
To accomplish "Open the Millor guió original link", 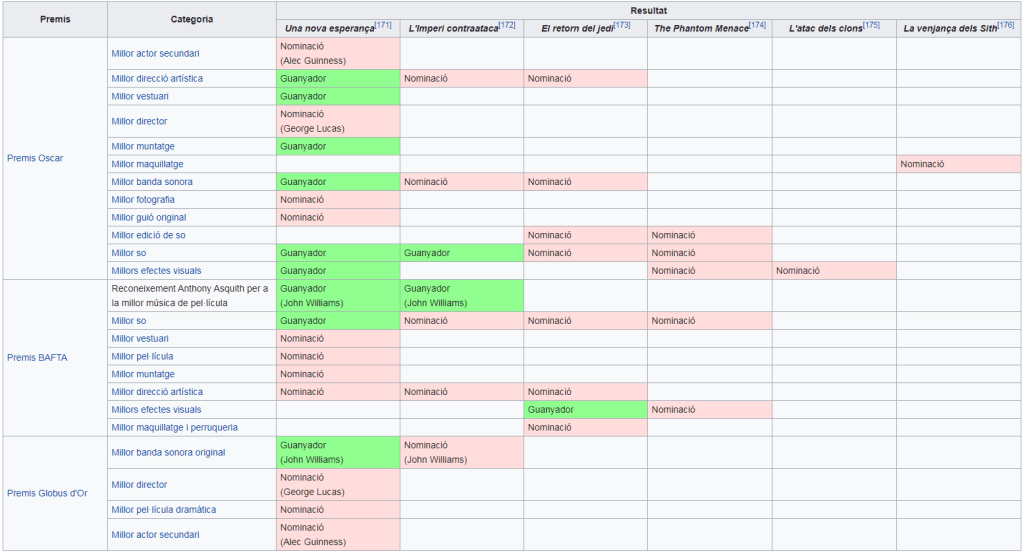I will pyautogui.click(x=148, y=217).
